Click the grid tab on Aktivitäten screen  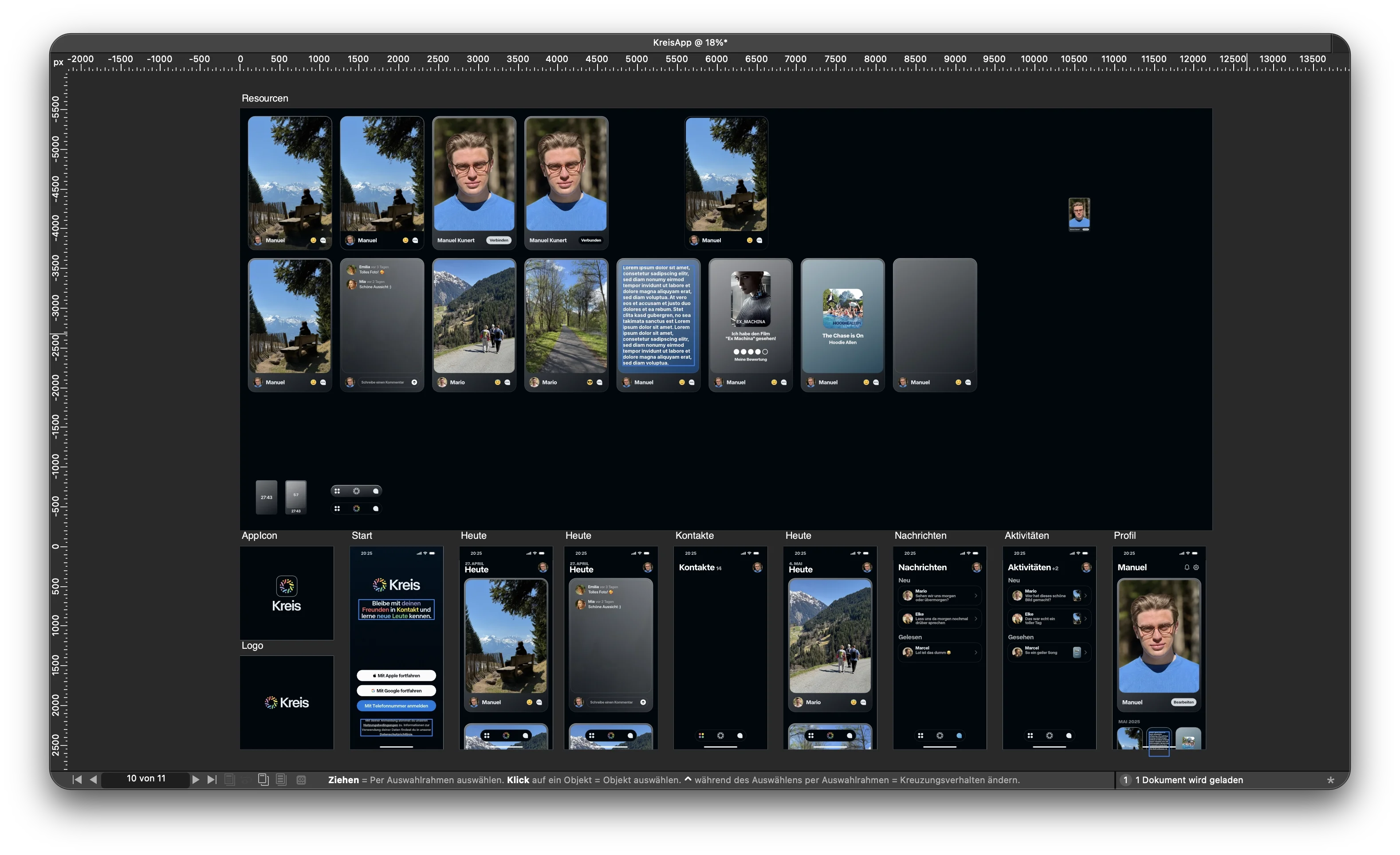[x=1030, y=736]
